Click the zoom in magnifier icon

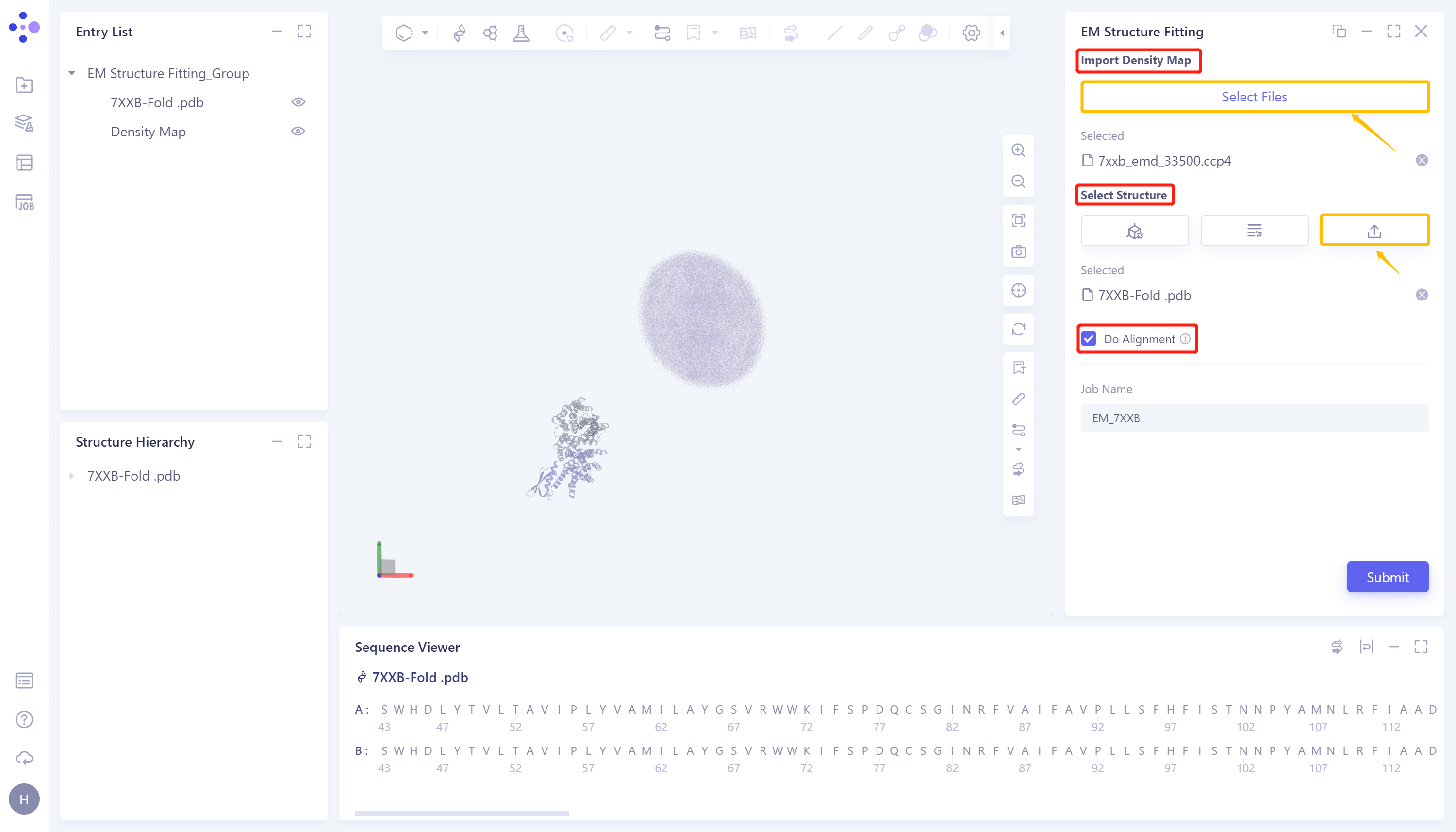pos(1018,150)
